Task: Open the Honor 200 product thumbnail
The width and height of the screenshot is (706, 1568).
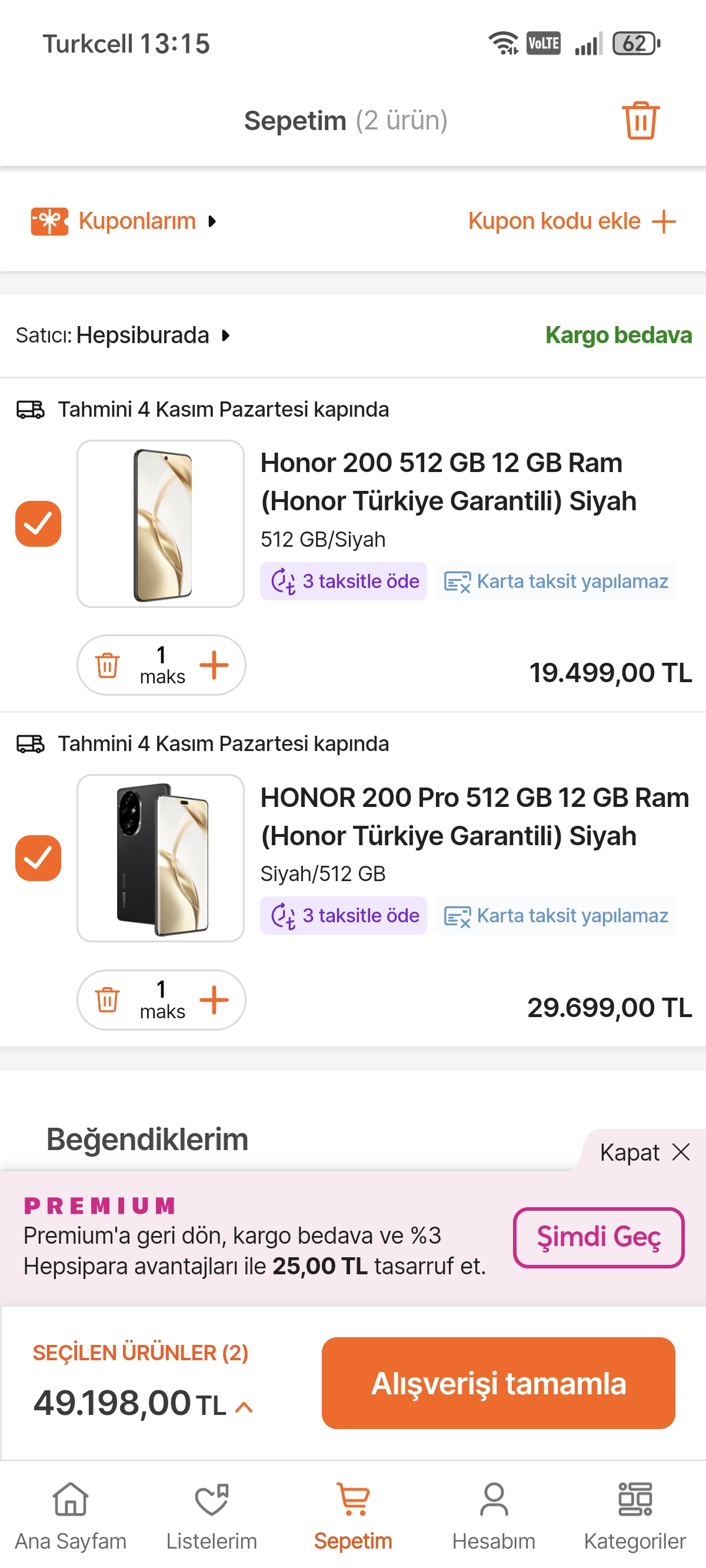Action: 161,523
